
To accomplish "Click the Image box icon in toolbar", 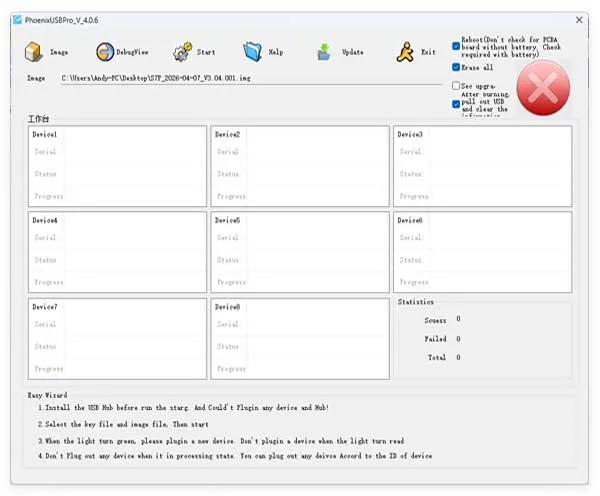I will tap(34, 52).
